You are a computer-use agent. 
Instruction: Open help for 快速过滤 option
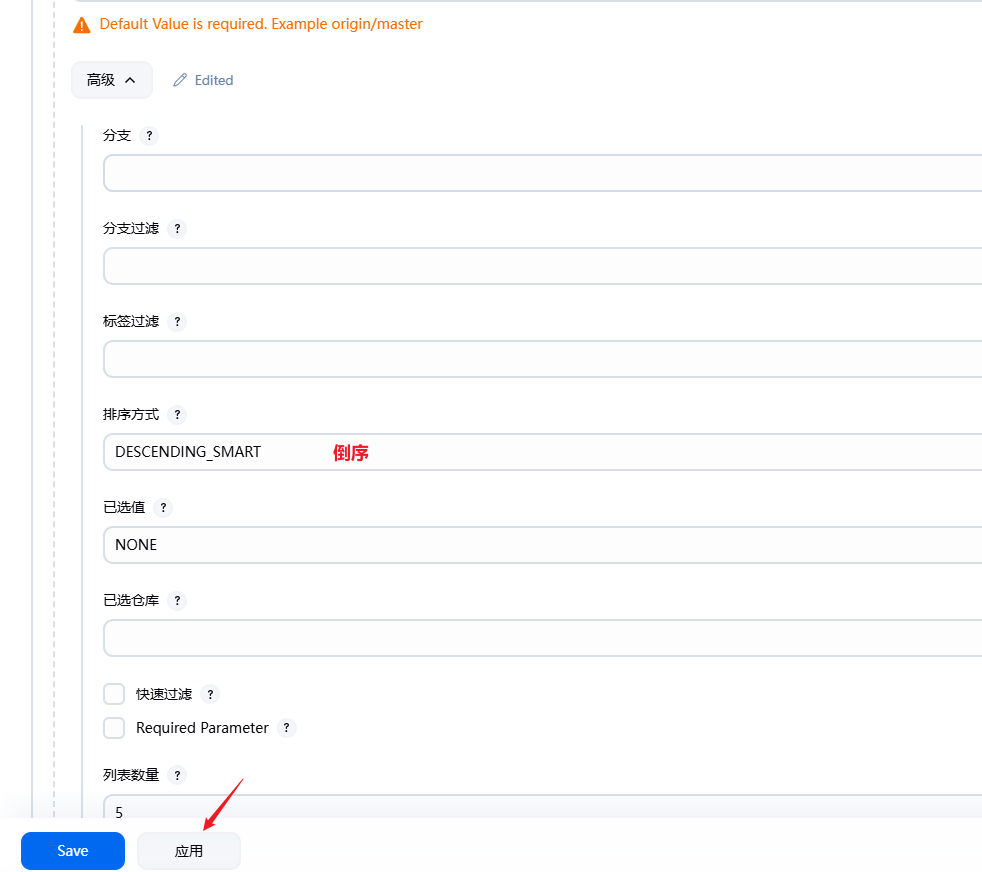210,694
